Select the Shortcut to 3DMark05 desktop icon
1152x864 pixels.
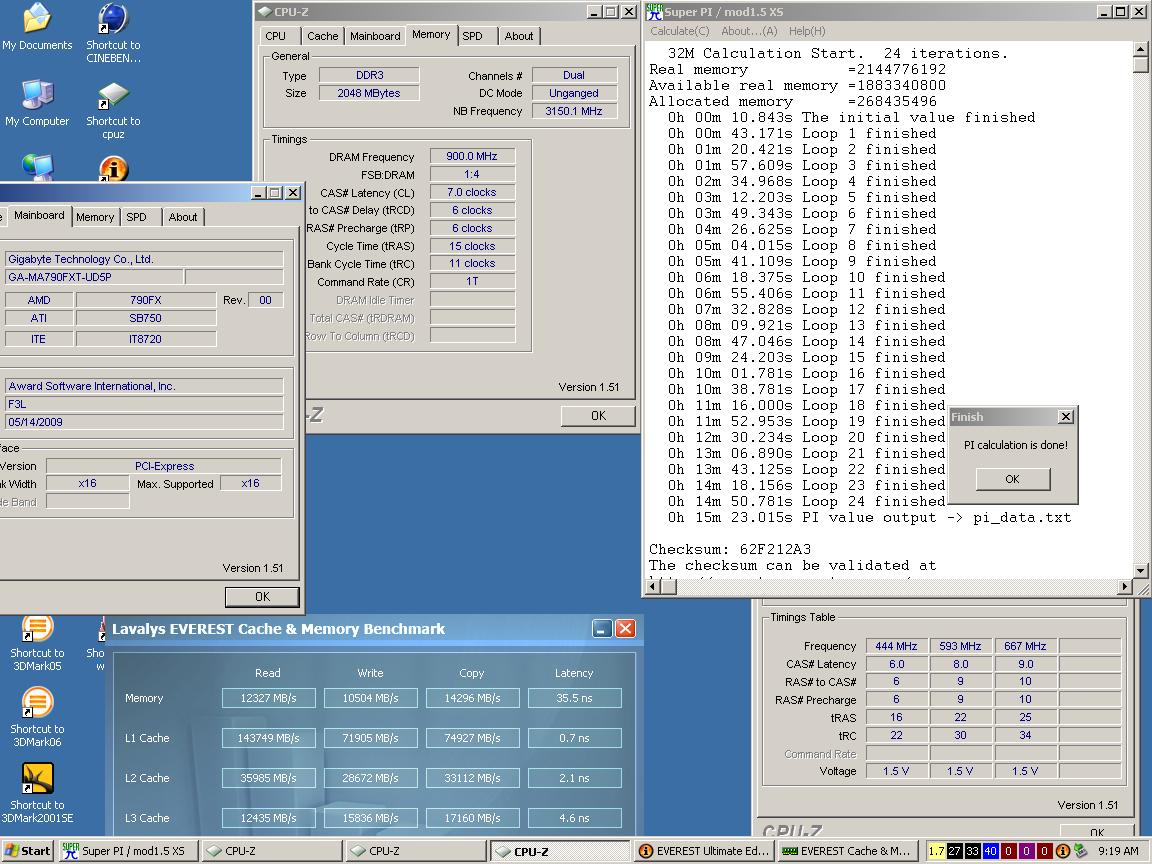(x=37, y=644)
